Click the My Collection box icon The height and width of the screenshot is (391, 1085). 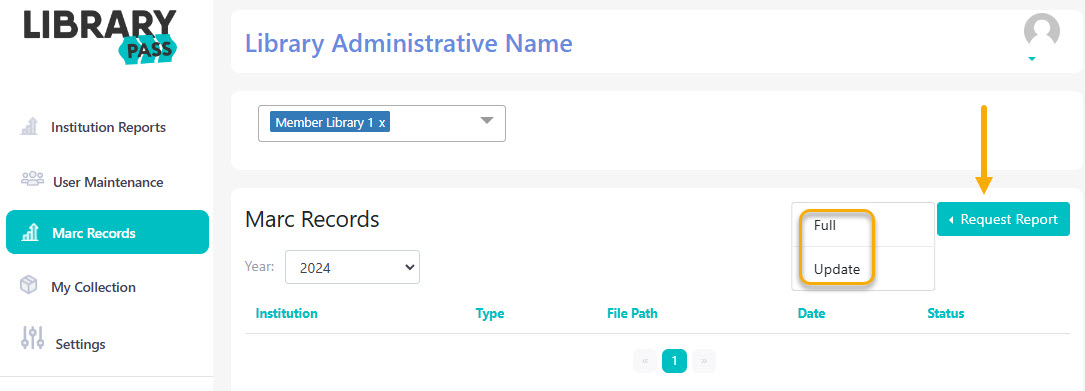tap(28, 285)
